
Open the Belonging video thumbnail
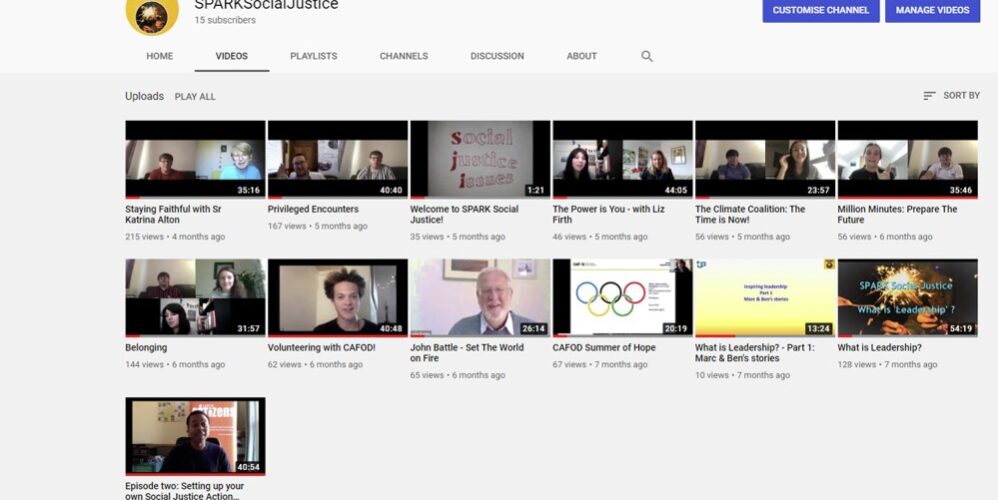click(x=195, y=298)
